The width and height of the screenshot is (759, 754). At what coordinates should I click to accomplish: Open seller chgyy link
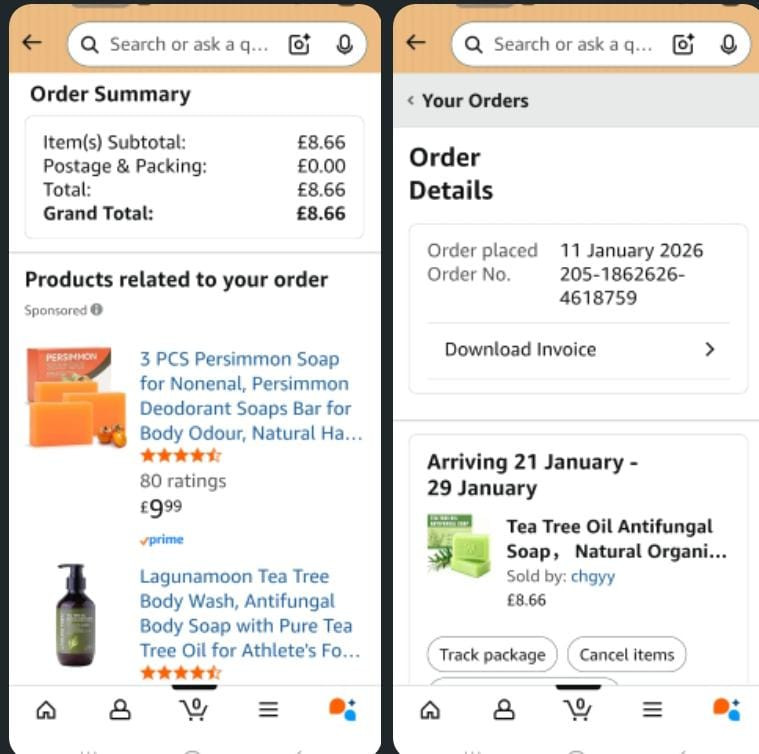(593, 576)
